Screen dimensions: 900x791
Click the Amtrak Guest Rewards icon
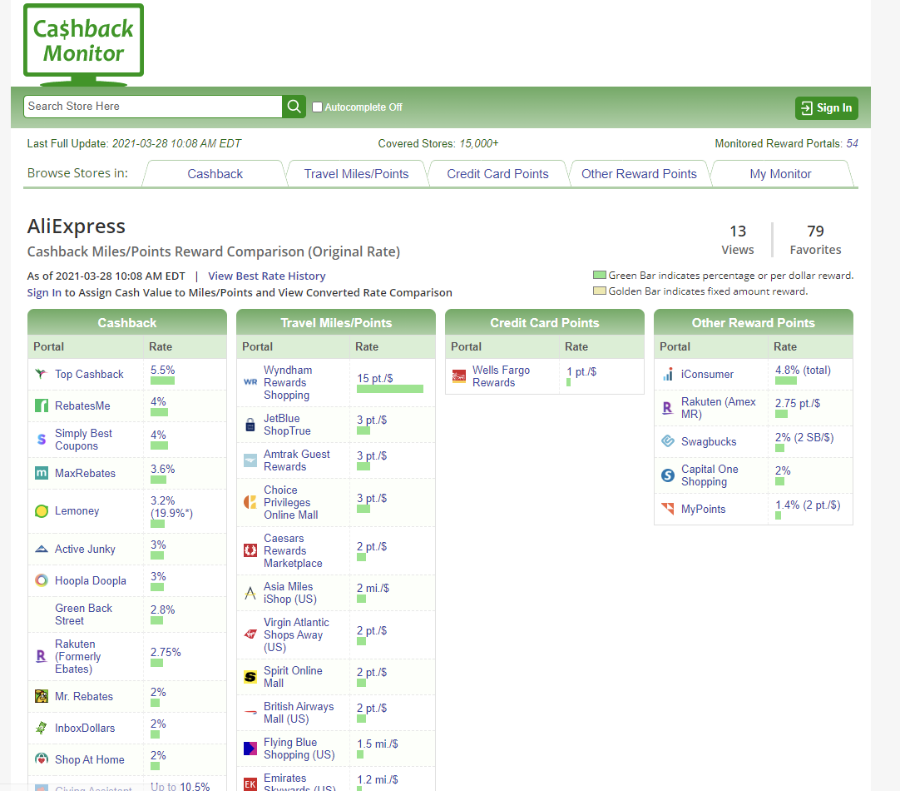(250, 460)
